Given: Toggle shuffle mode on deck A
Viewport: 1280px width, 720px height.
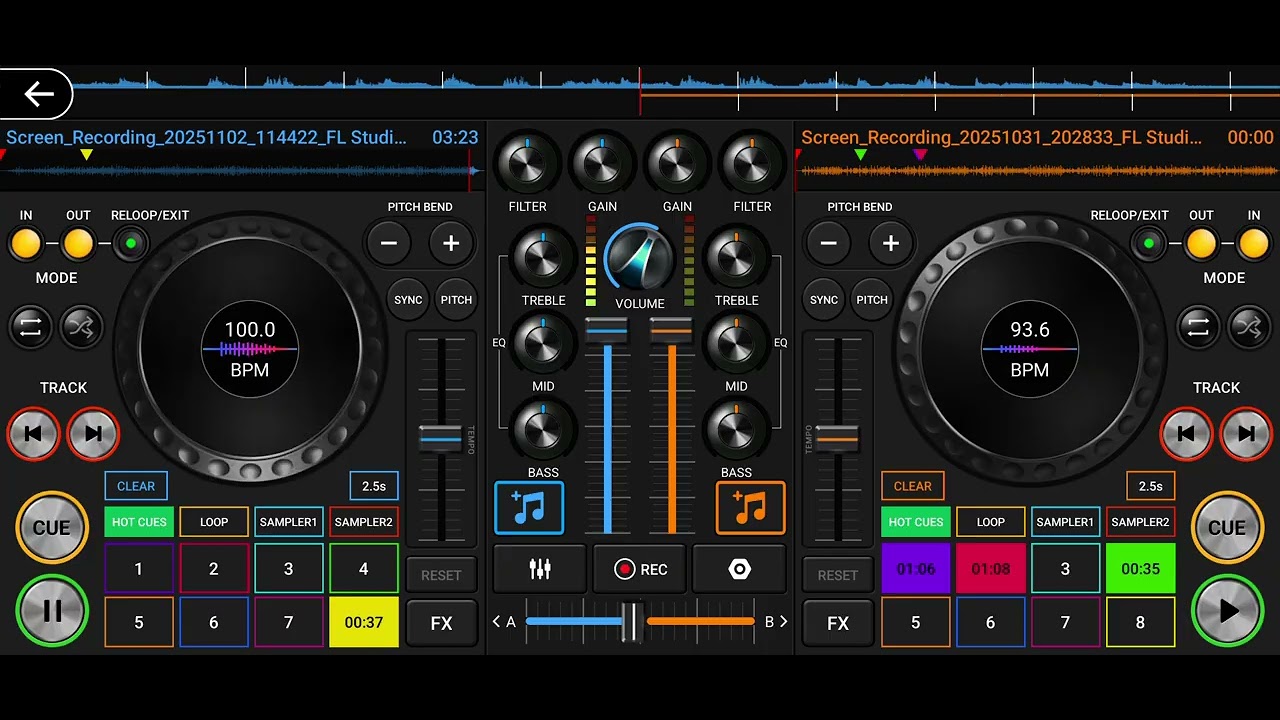Looking at the screenshot, I should click(82, 326).
